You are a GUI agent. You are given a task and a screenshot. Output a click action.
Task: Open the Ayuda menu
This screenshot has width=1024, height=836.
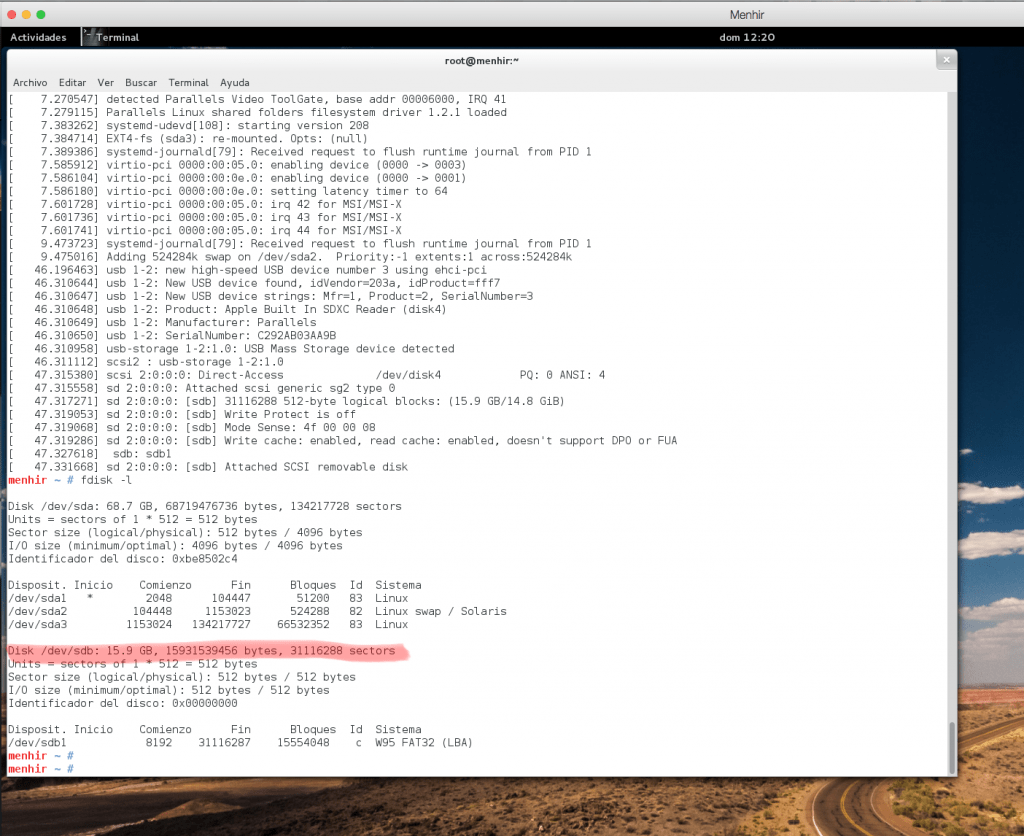pyautogui.click(x=234, y=83)
